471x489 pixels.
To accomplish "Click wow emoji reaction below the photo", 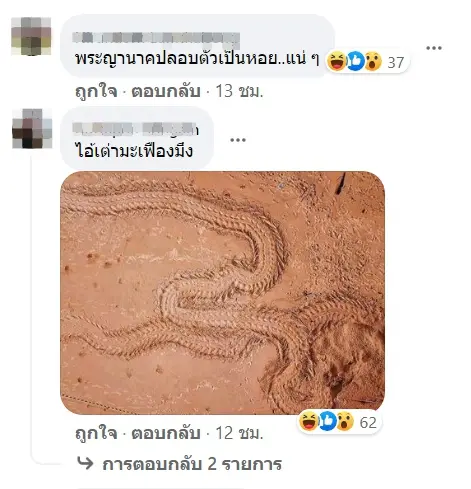I will 345,422.
